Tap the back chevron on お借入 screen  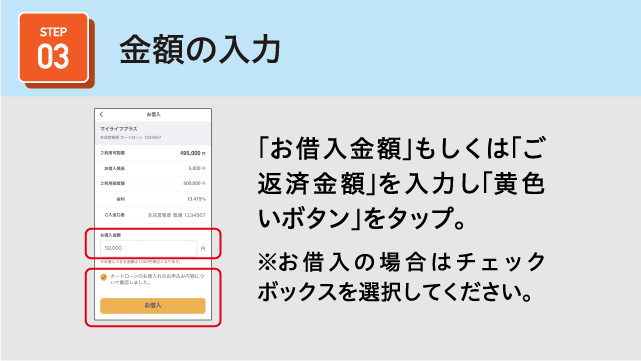click(x=101, y=114)
